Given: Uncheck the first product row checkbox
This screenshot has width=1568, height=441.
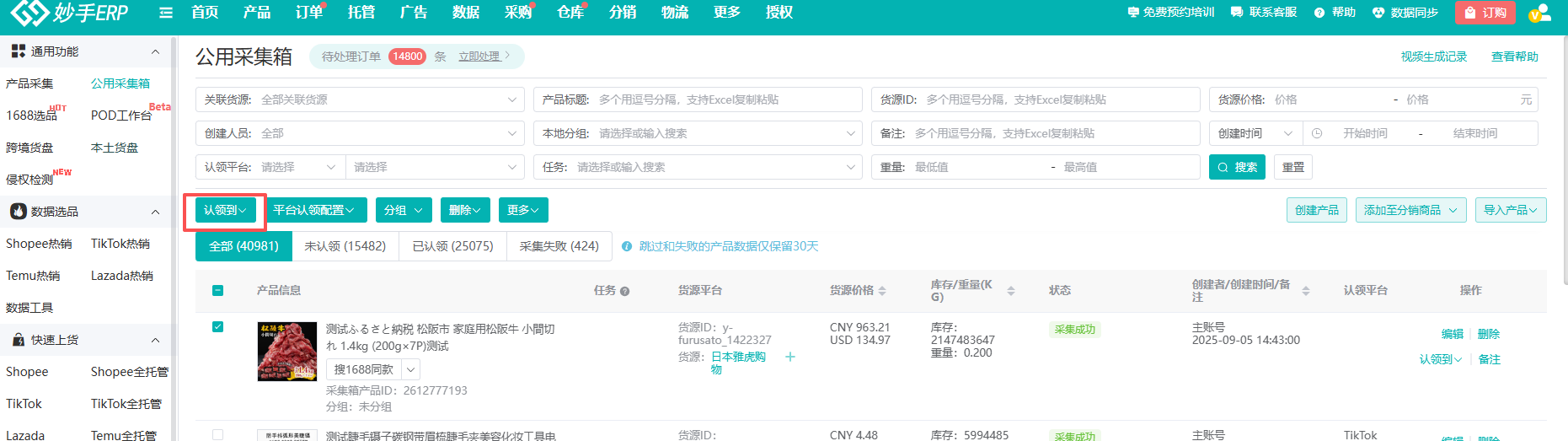Looking at the screenshot, I should (218, 327).
